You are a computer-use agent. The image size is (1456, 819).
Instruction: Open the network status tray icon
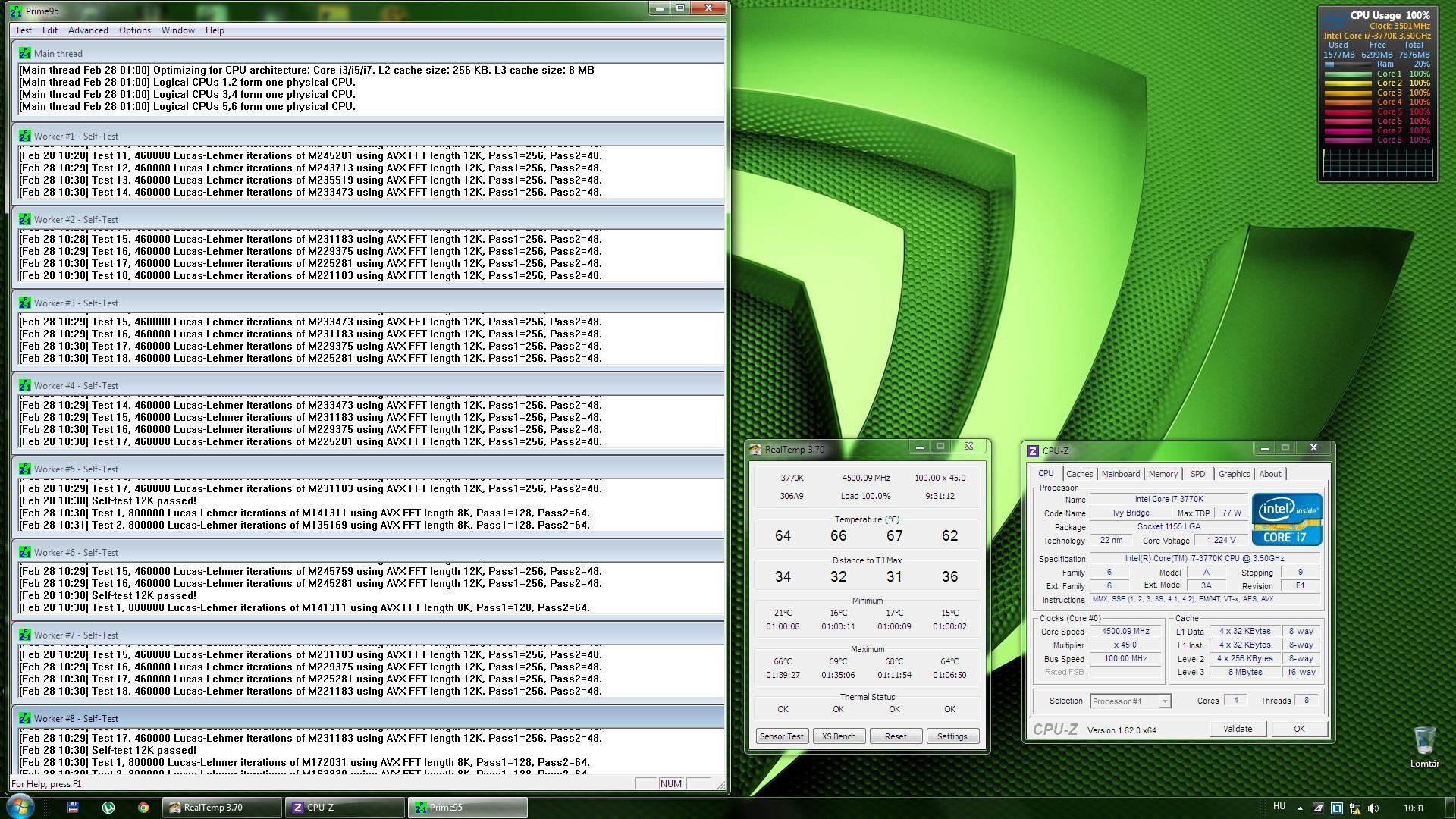1354,808
